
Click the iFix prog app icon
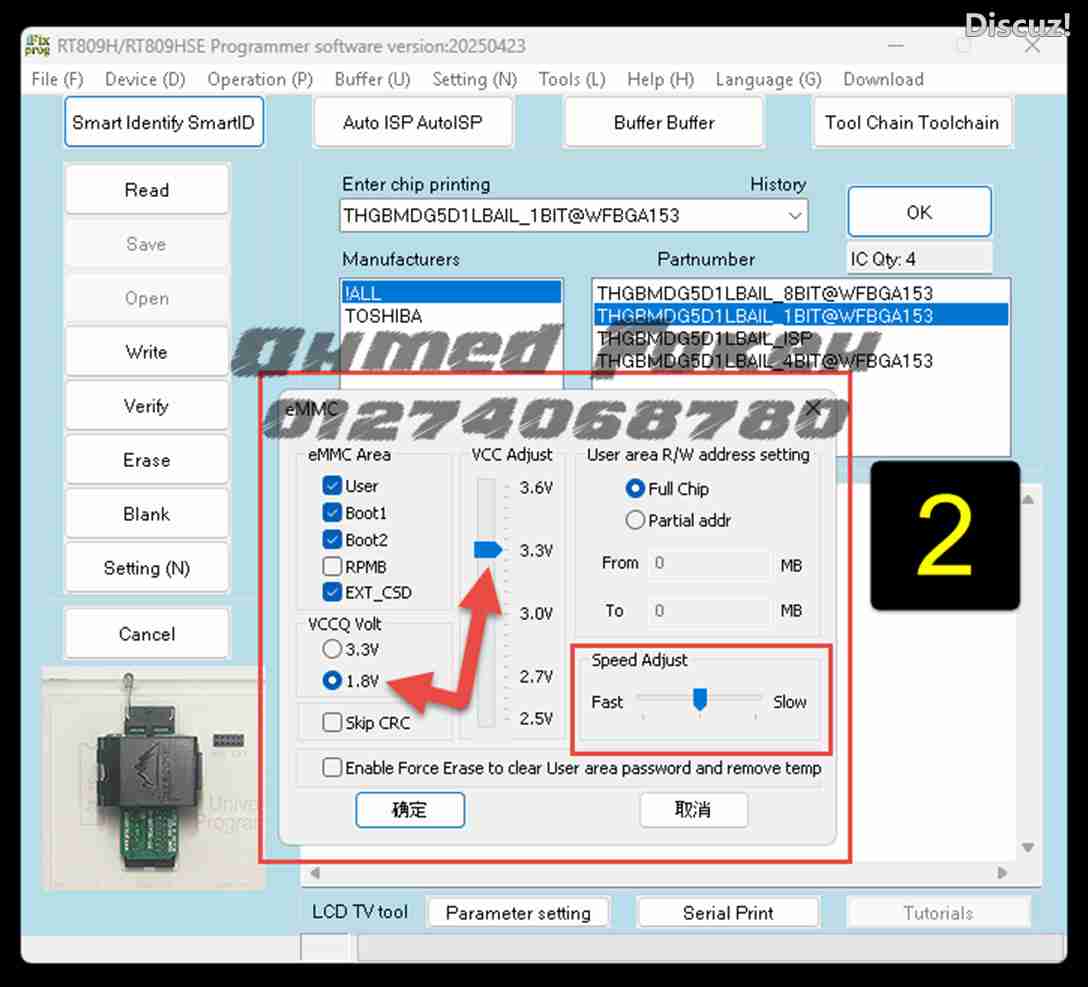[37, 45]
